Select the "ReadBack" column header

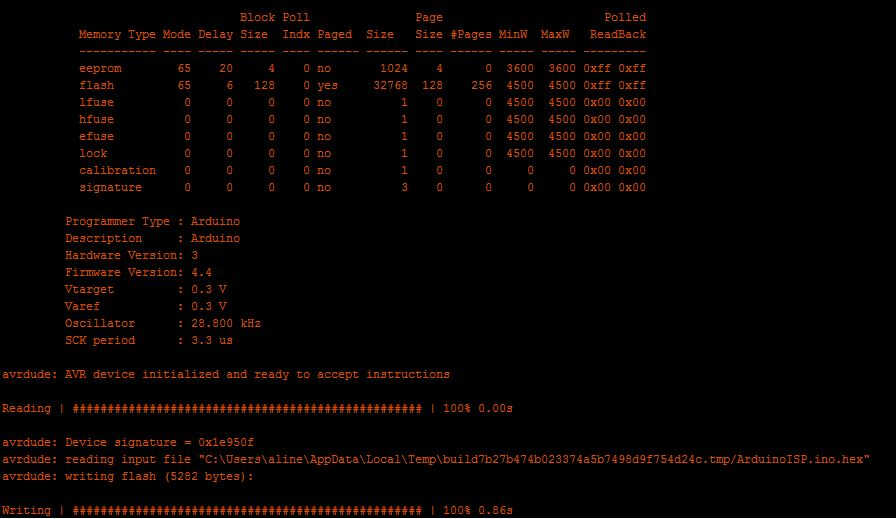pyautogui.click(x=618, y=34)
